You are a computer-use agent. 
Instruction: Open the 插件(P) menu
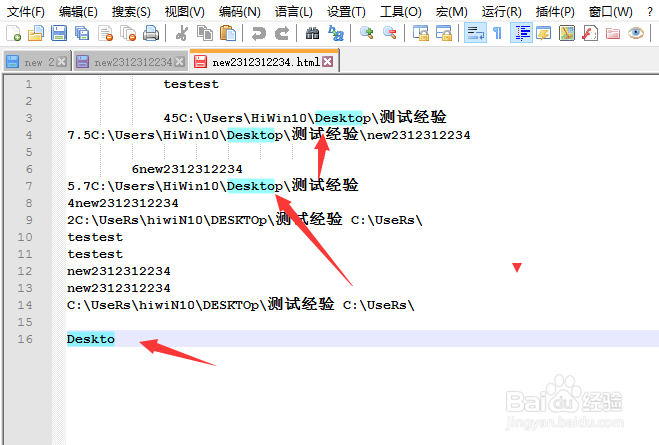[x=555, y=11]
